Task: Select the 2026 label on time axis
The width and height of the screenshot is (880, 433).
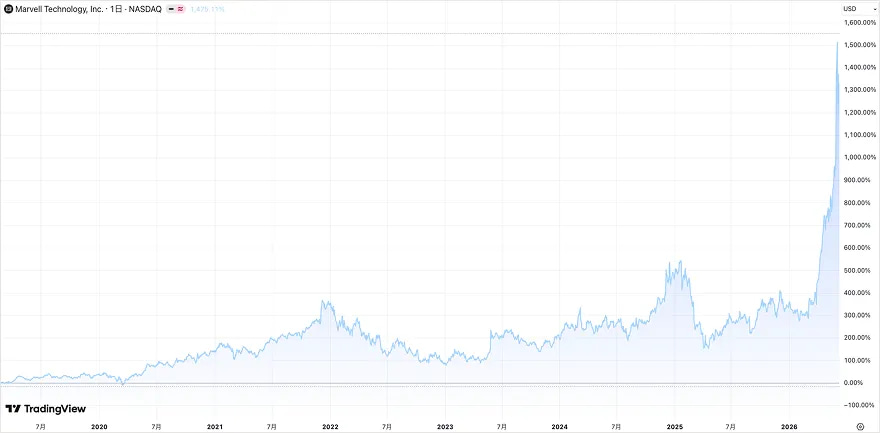Action: 789,426
